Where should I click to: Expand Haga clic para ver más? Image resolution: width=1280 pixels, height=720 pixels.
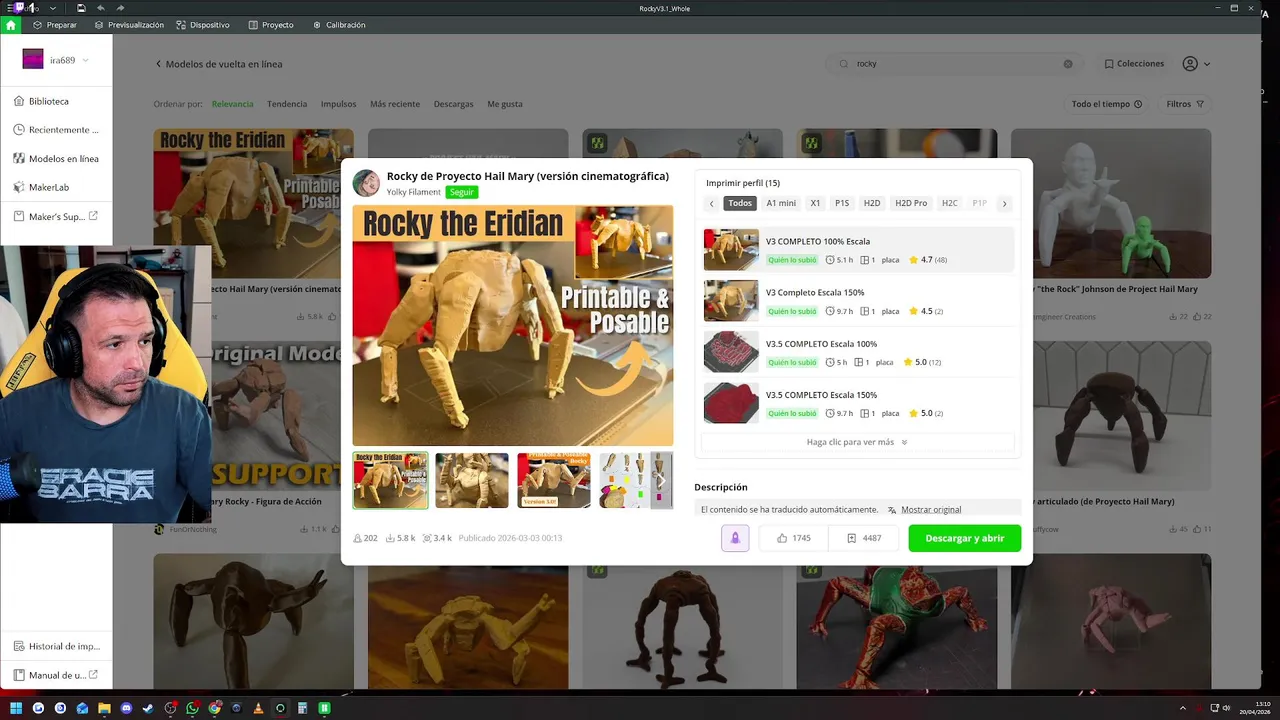[x=857, y=442]
